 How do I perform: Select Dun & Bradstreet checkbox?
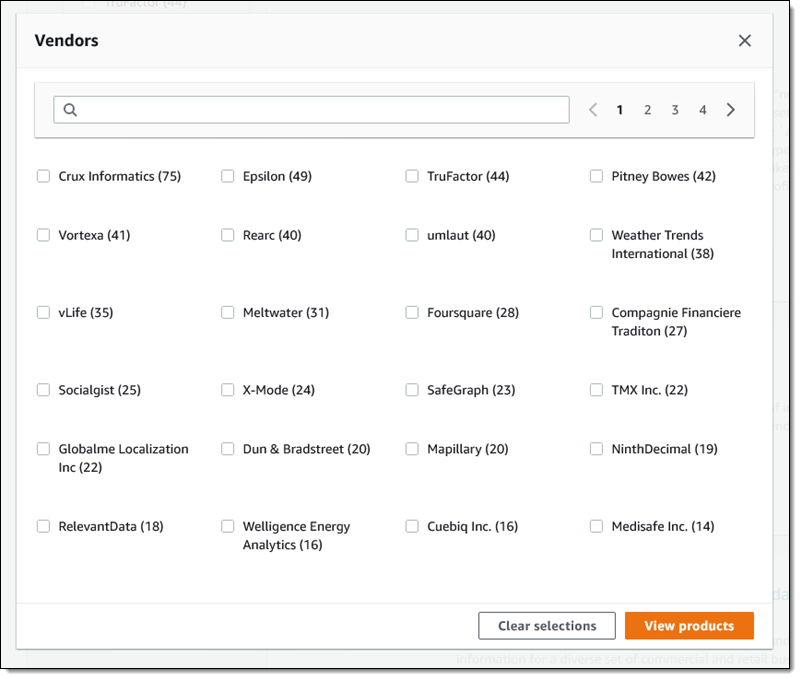(x=228, y=449)
